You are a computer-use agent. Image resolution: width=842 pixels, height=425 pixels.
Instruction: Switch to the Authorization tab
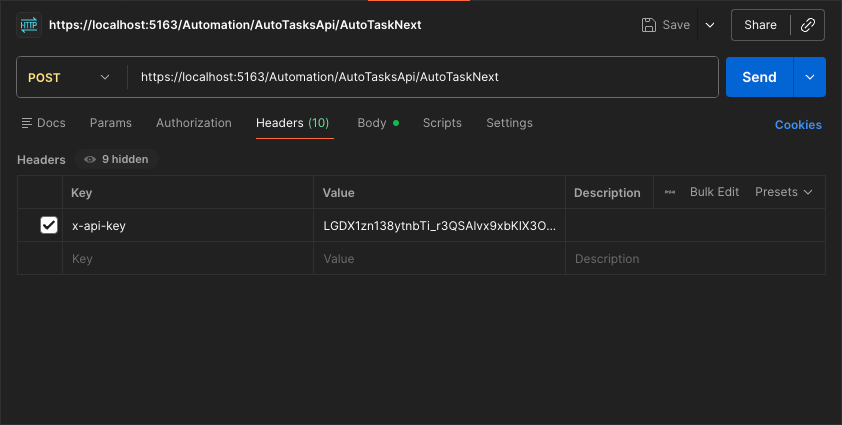194,123
